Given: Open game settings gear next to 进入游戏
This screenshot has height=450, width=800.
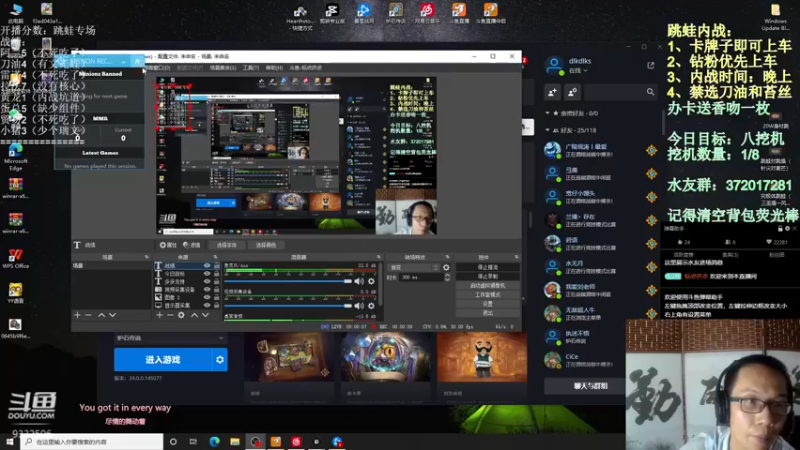Looking at the screenshot, I should pyautogui.click(x=220, y=360).
